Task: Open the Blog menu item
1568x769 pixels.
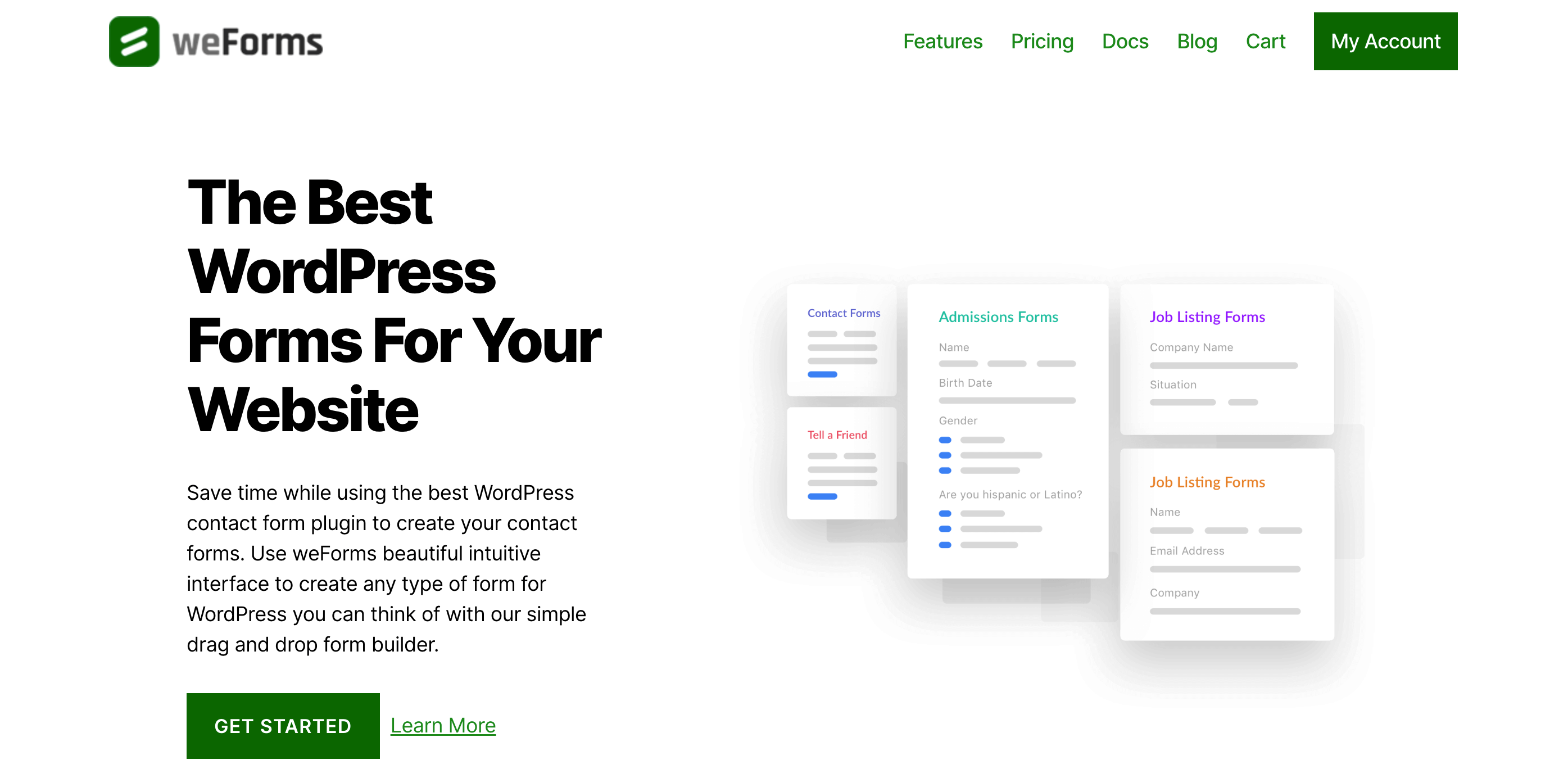Action: [1197, 41]
